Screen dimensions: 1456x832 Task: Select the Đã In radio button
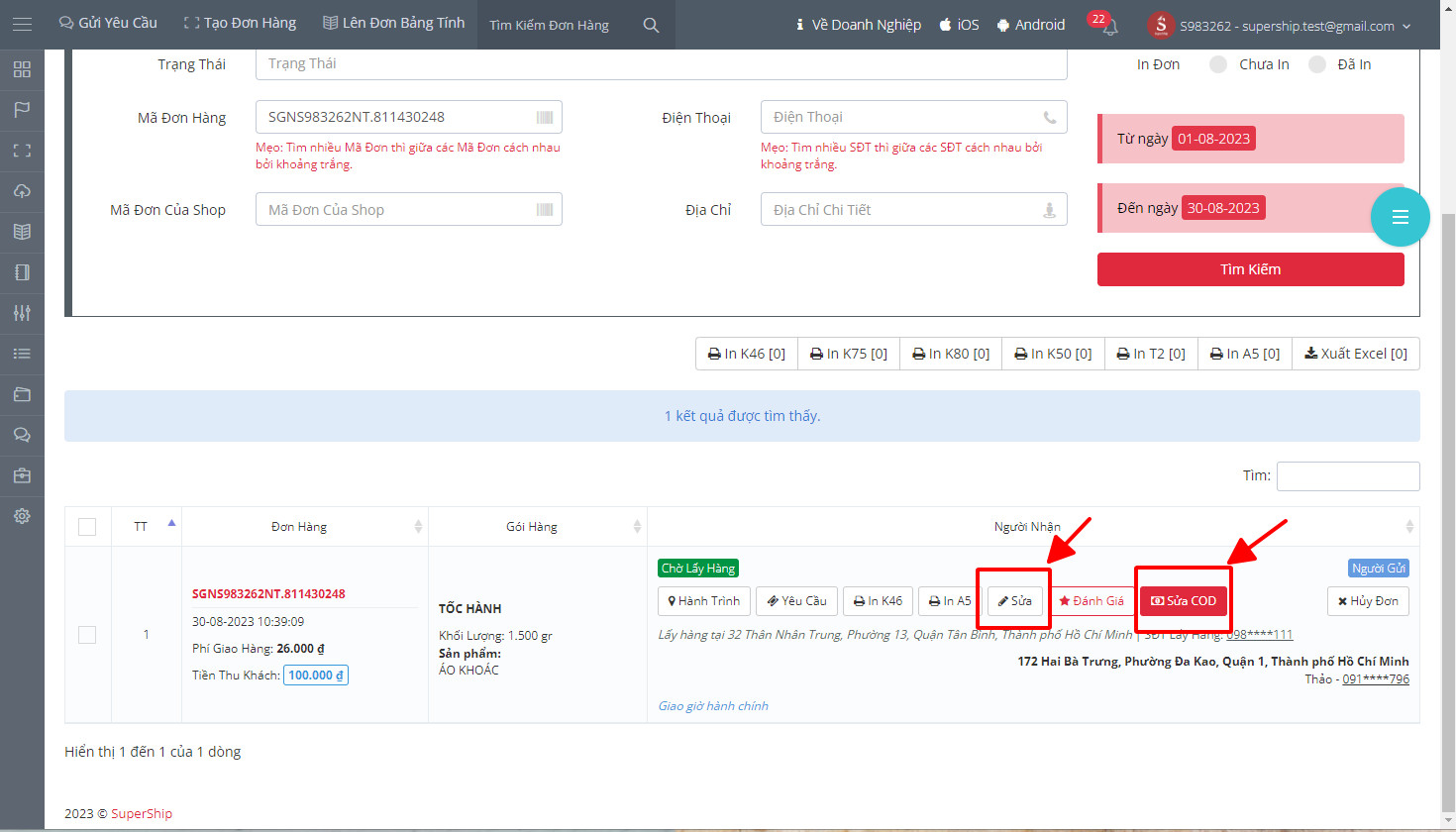(1317, 64)
